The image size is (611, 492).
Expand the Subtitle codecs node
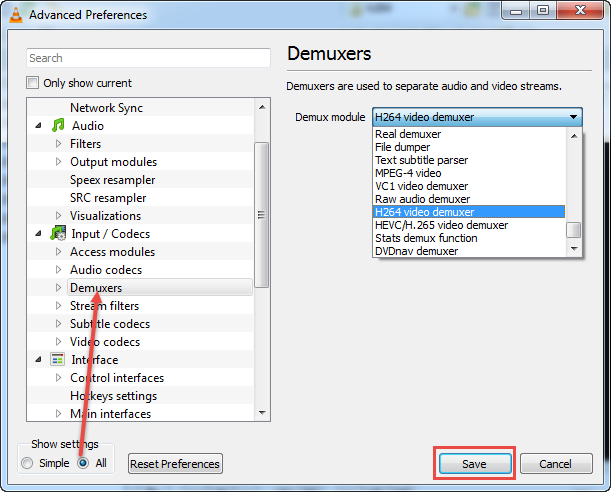(58, 323)
